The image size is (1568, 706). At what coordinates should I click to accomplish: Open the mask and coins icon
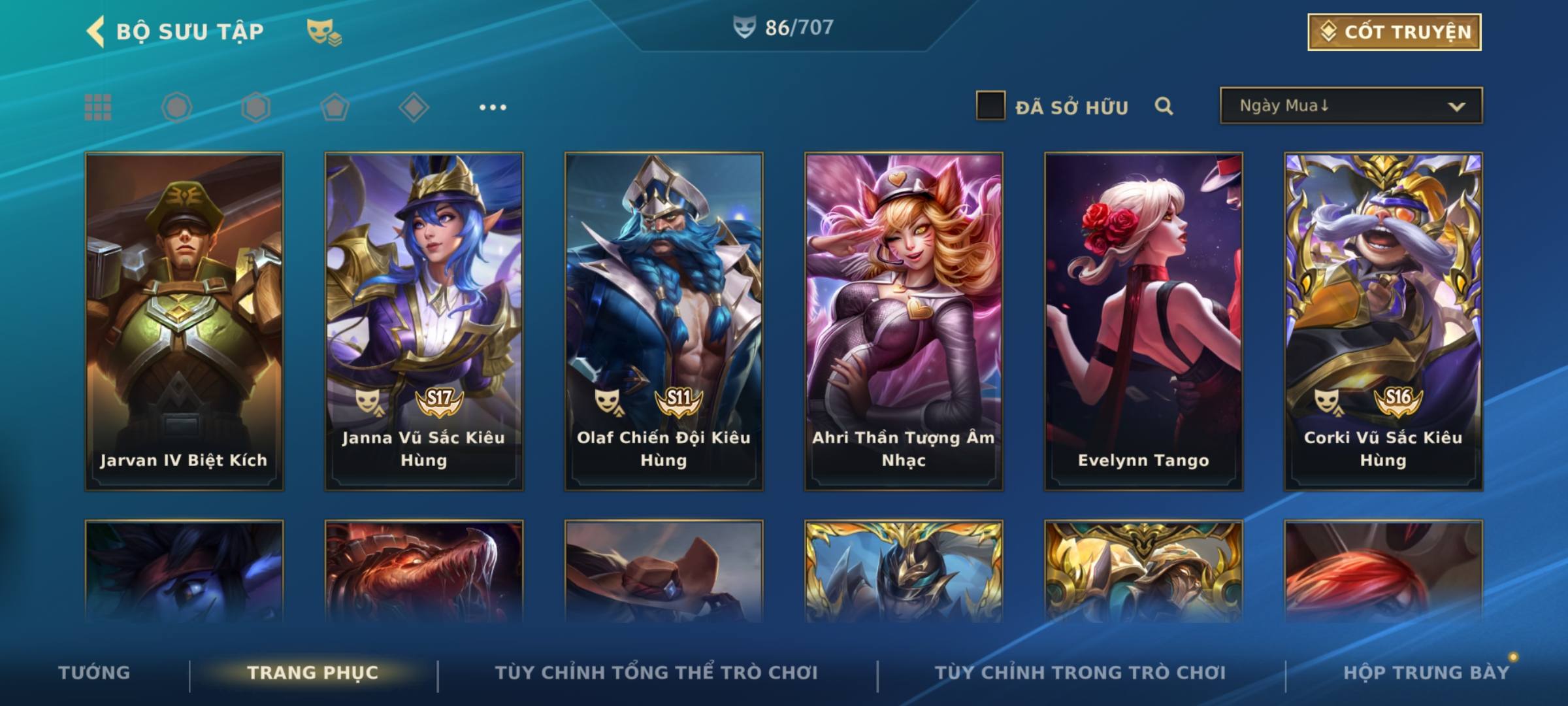tap(324, 32)
